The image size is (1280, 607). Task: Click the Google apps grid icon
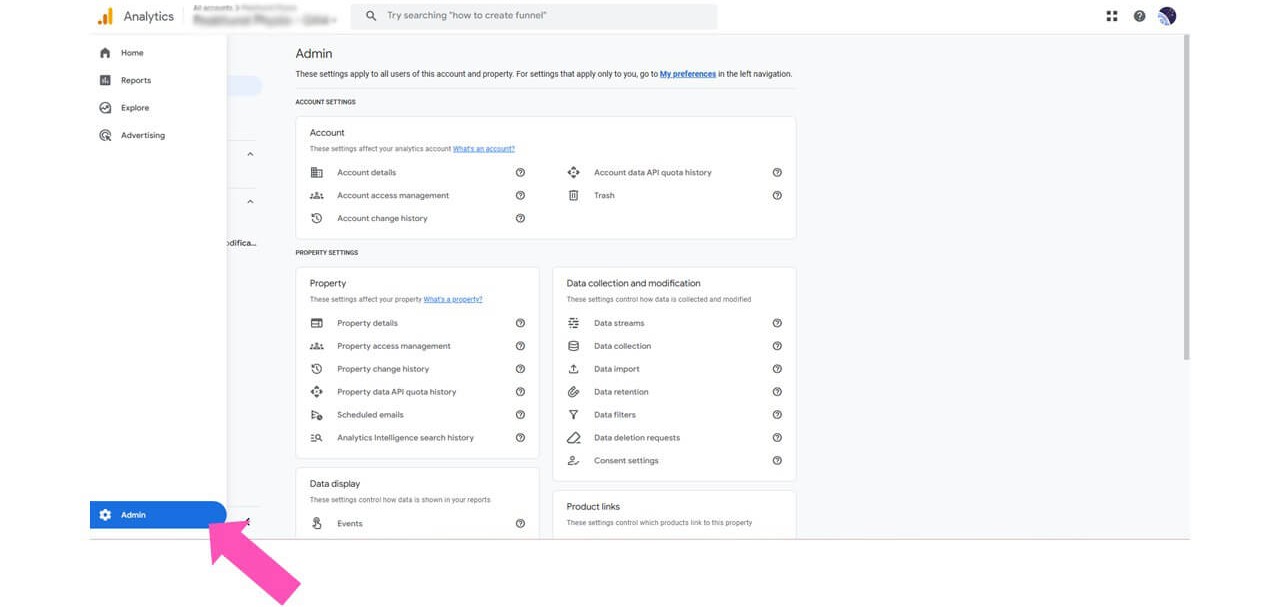[x=1111, y=16]
